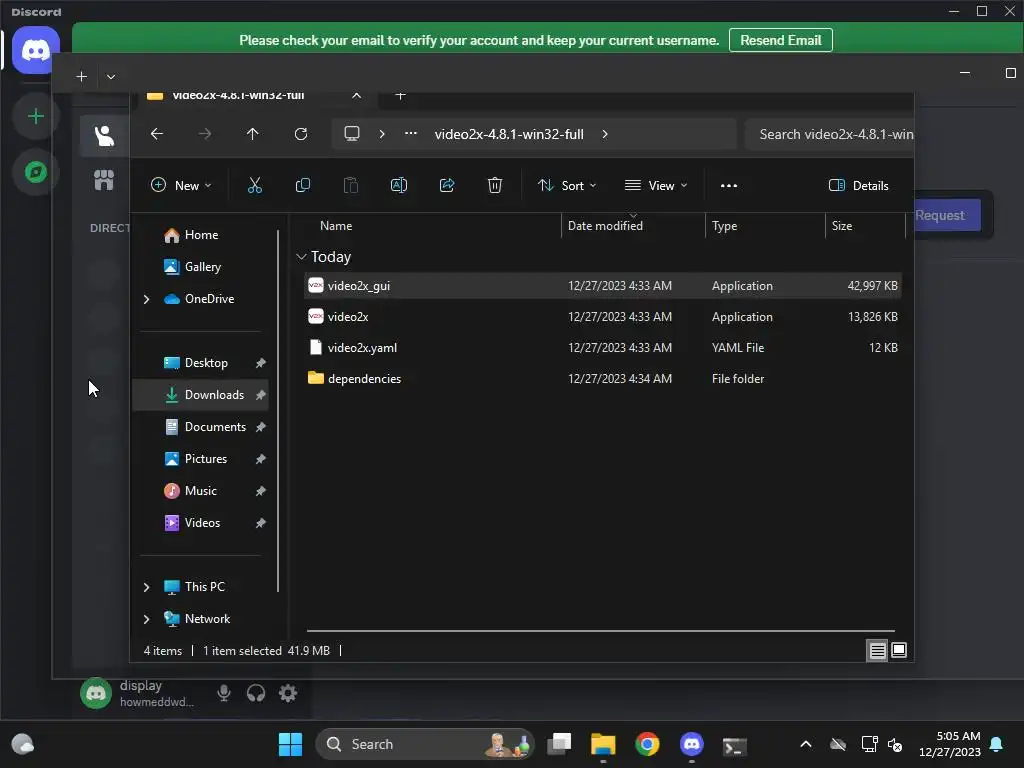The width and height of the screenshot is (1024, 768).
Task: Expand the Network tree node
Action: (x=146, y=619)
